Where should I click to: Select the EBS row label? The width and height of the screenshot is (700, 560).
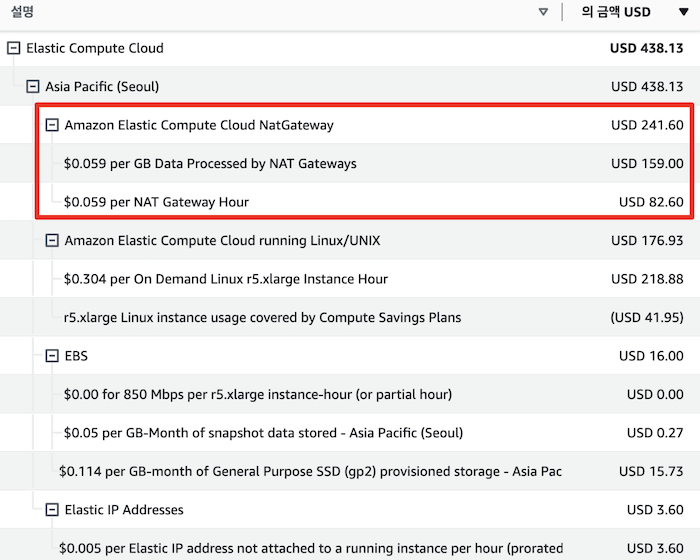click(76, 356)
